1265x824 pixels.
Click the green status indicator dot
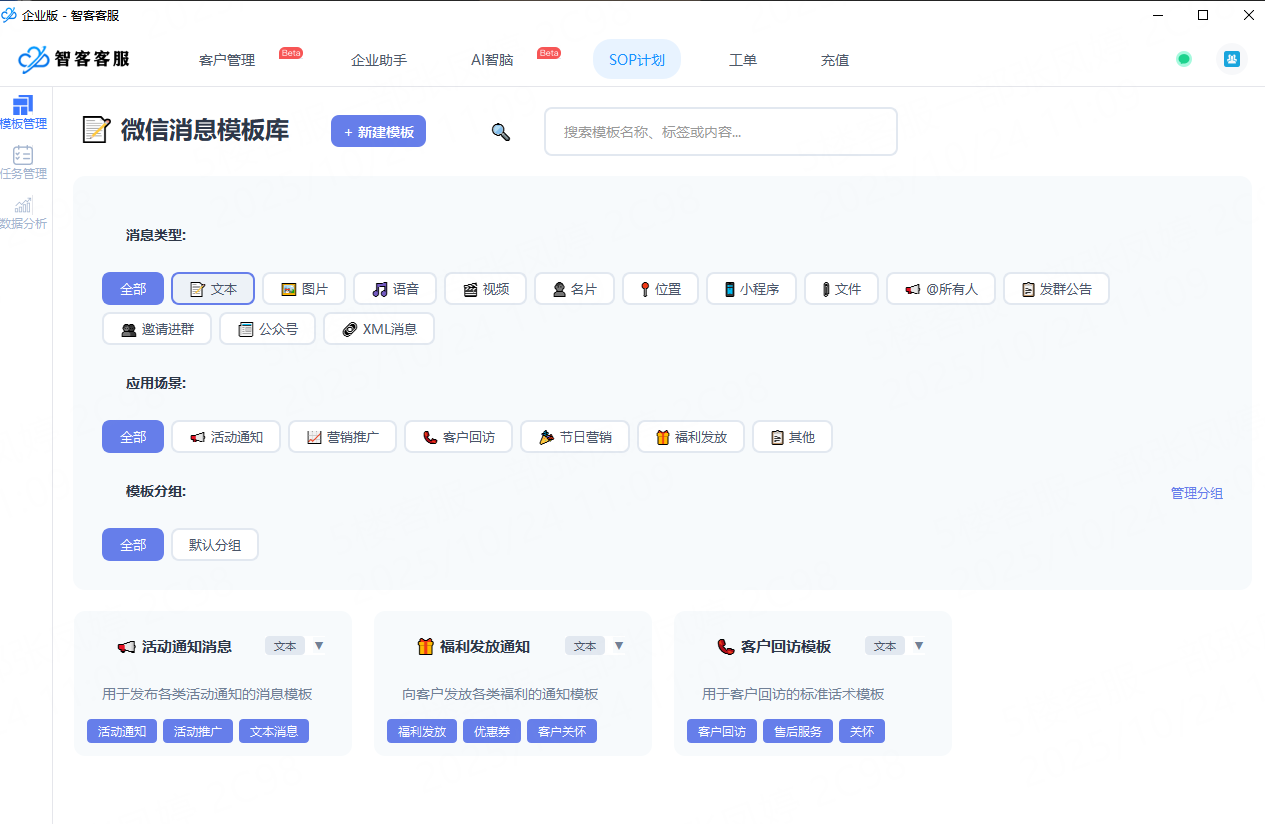(x=1183, y=59)
